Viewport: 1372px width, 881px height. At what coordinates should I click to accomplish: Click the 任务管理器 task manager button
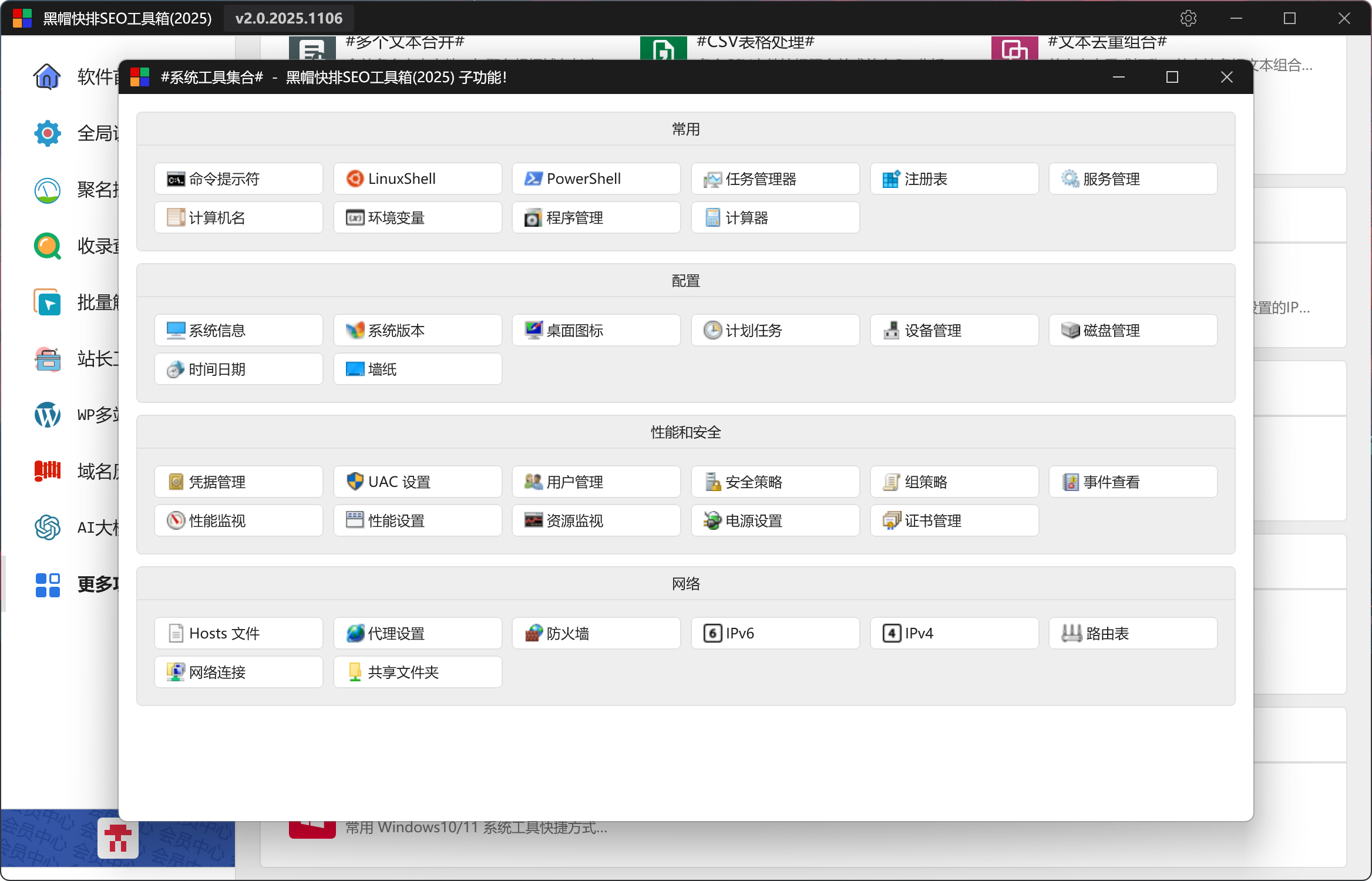tap(775, 179)
